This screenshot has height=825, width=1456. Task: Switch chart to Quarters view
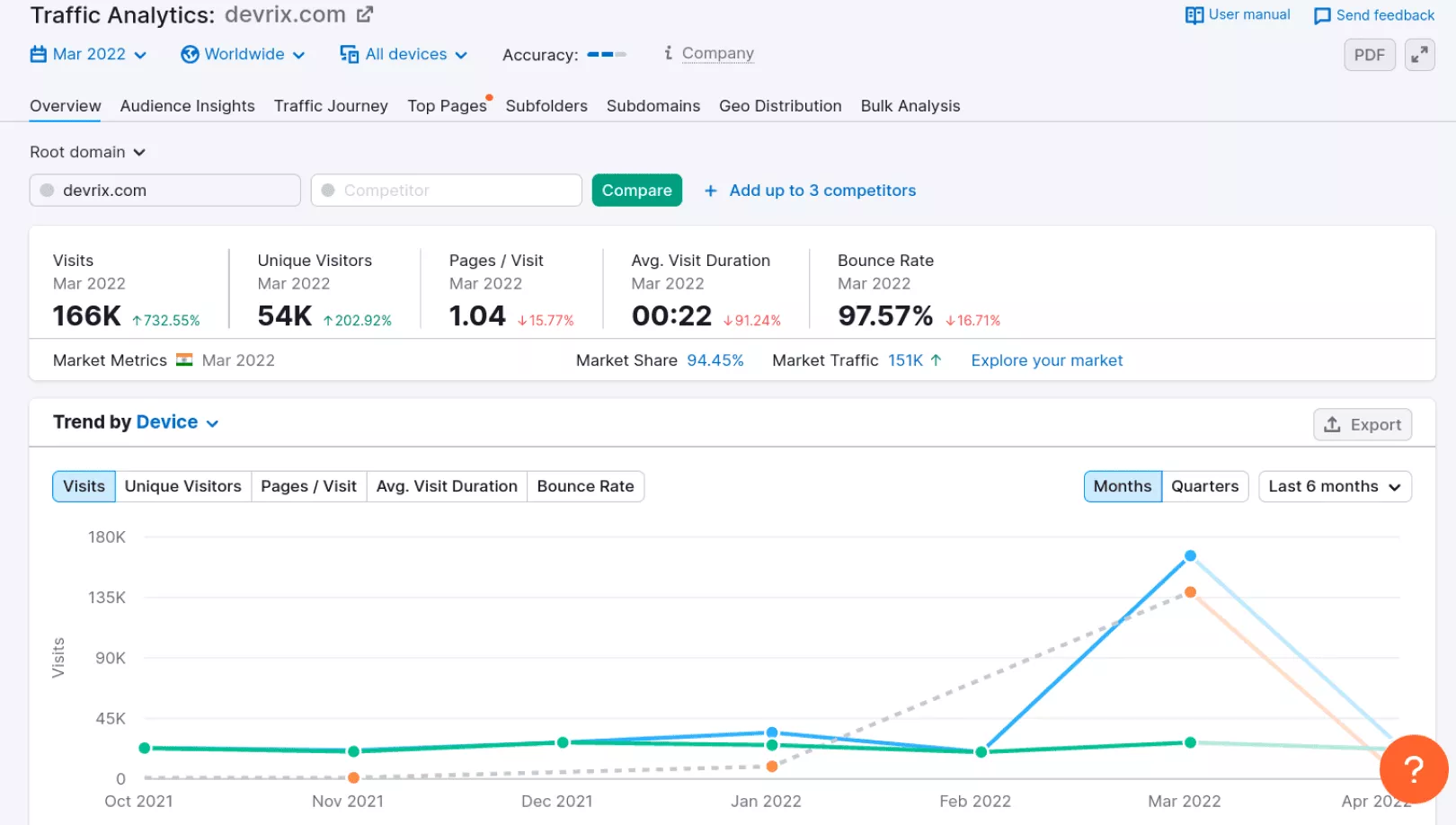point(1204,486)
